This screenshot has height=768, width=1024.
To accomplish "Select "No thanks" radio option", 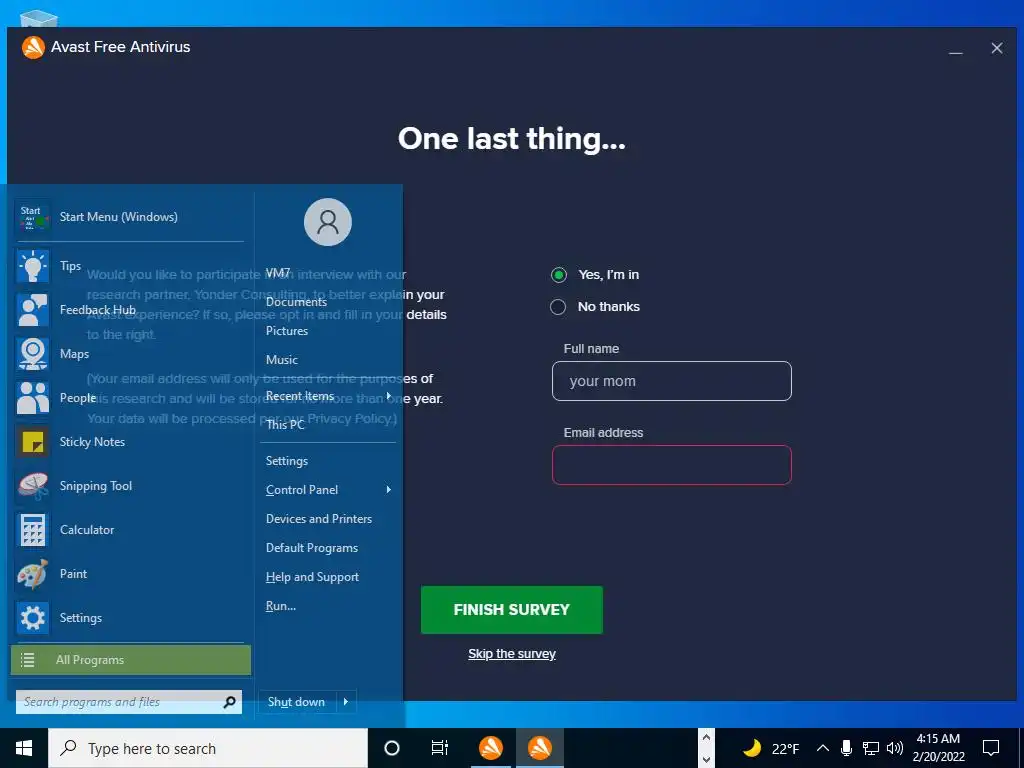I will (x=558, y=307).
